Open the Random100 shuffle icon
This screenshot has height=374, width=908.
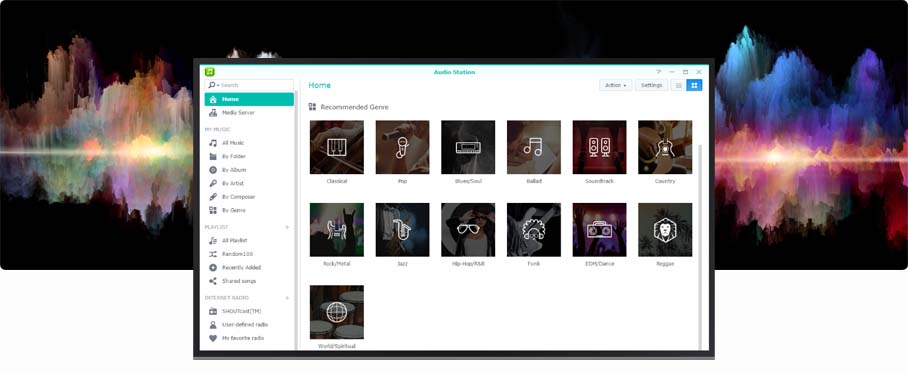click(213, 254)
